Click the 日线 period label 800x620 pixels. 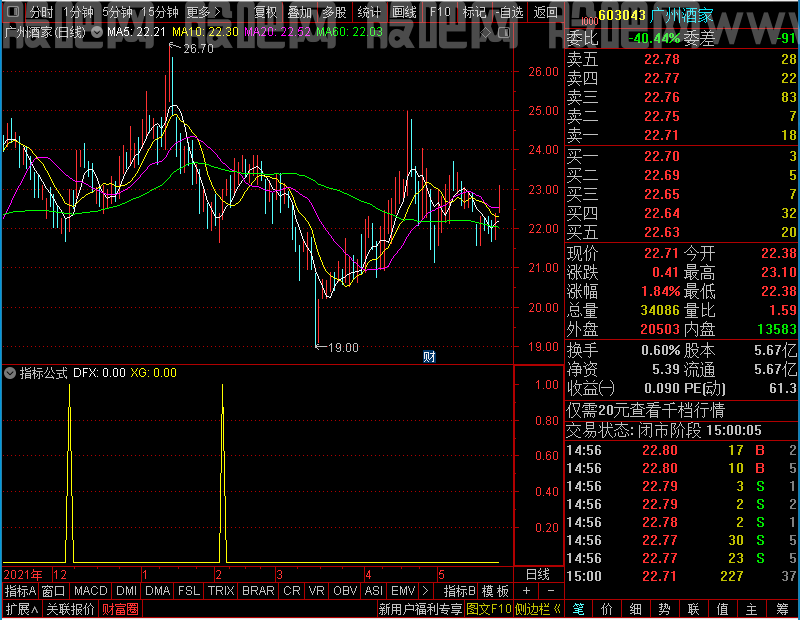pyautogui.click(x=538, y=575)
